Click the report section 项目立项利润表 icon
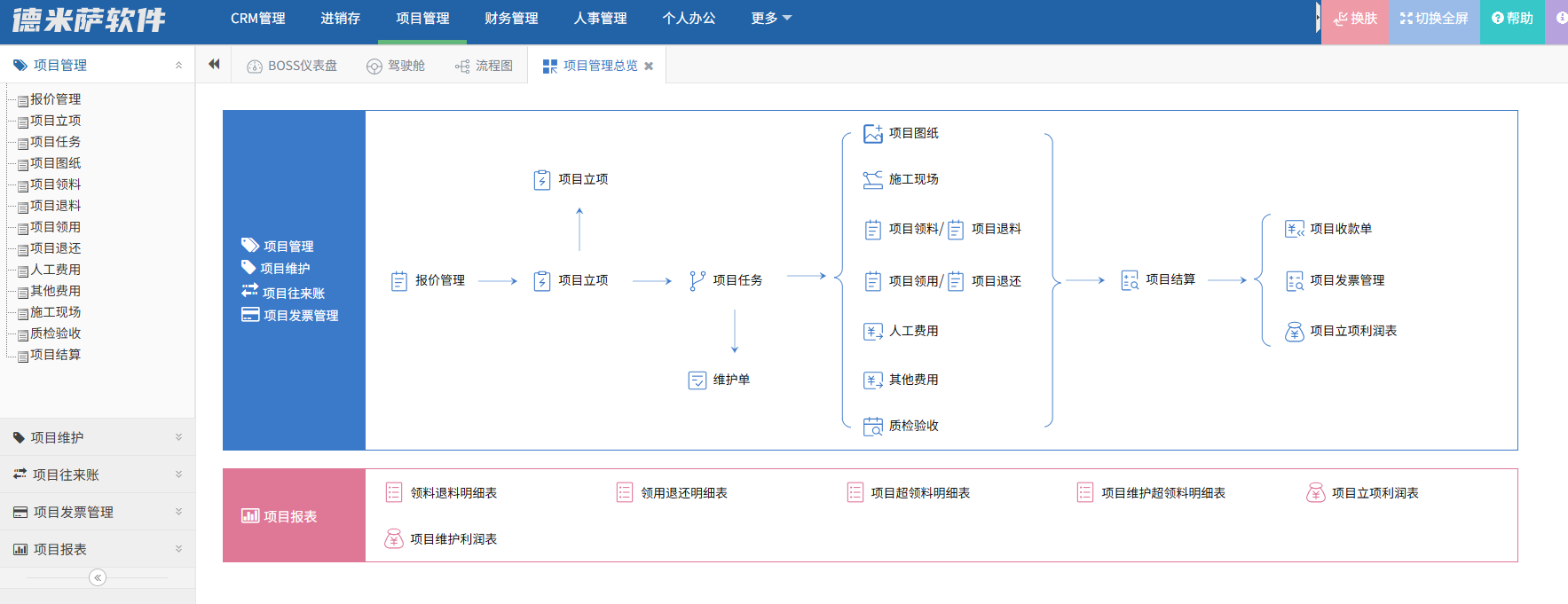The width and height of the screenshot is (1568, 604). pos(1316,492)
